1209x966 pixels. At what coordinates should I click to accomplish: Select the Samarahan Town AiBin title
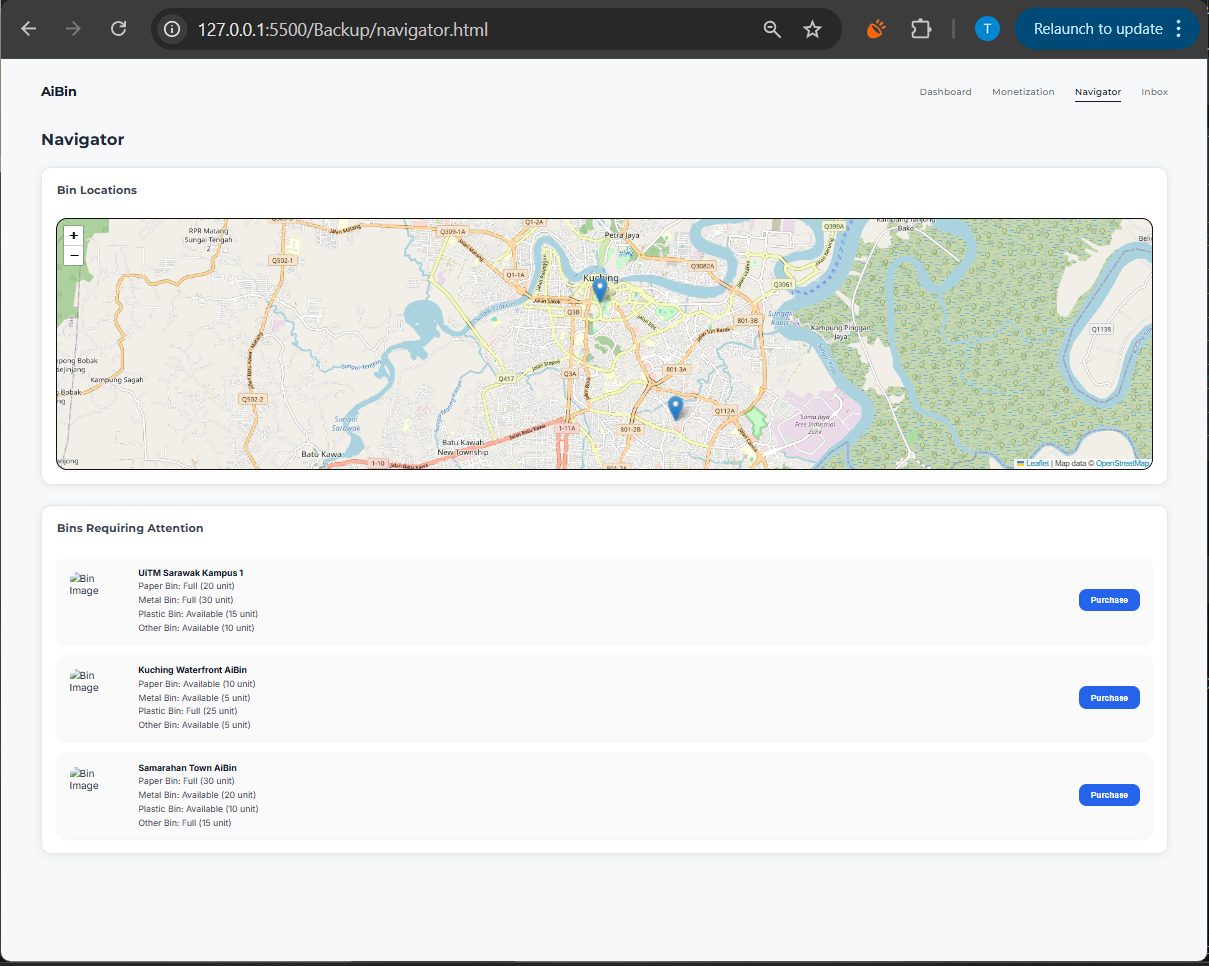[x=187, y=768]
